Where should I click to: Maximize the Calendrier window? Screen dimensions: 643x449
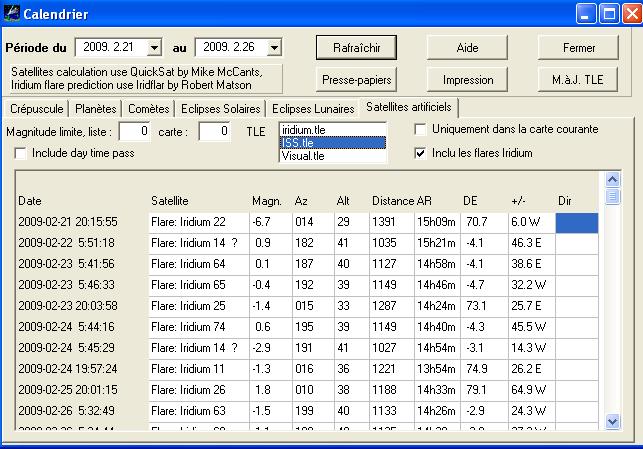click(x=609, y=14)
